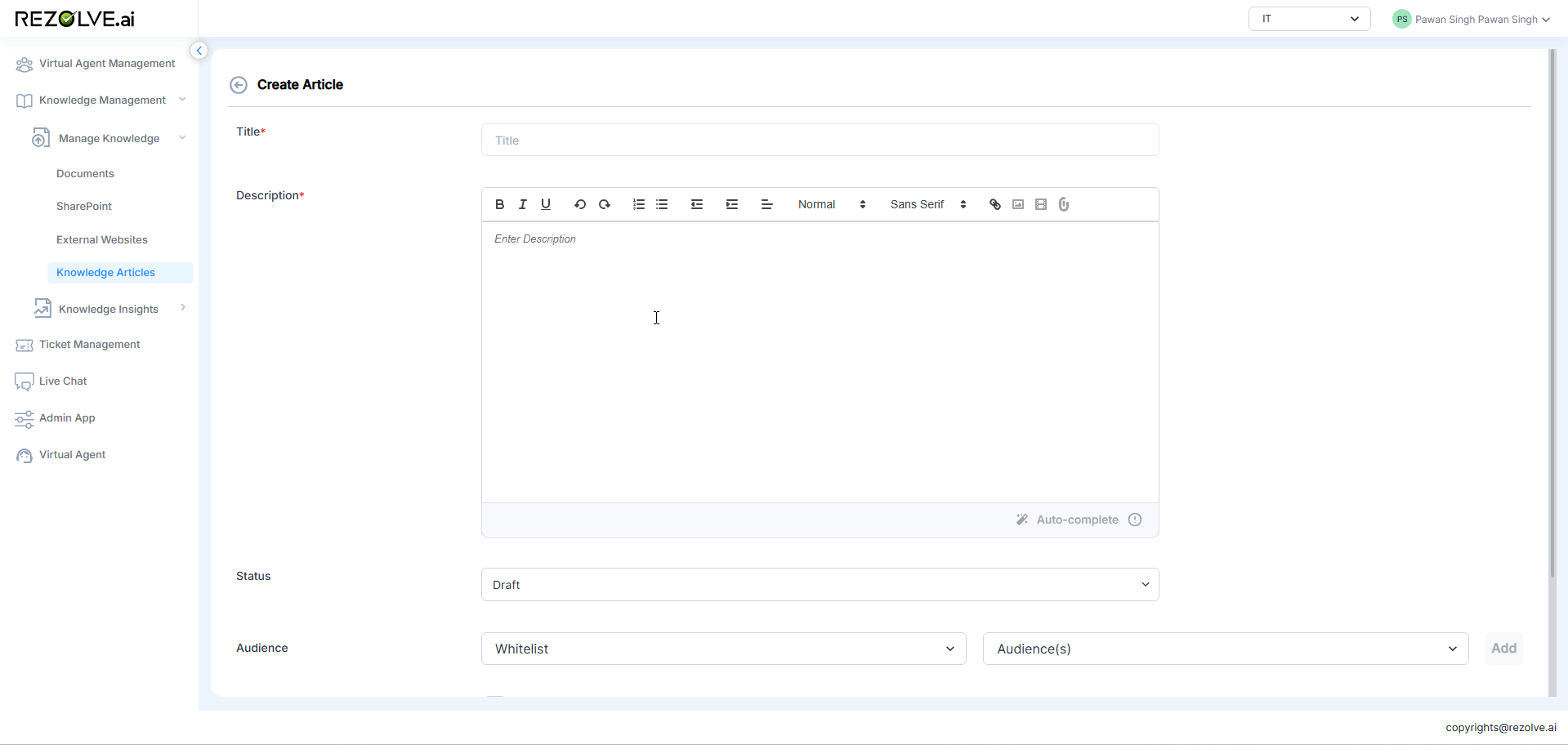1568x745 pixels.
Task: Attach a file to the description
Action: [1064, 204]
